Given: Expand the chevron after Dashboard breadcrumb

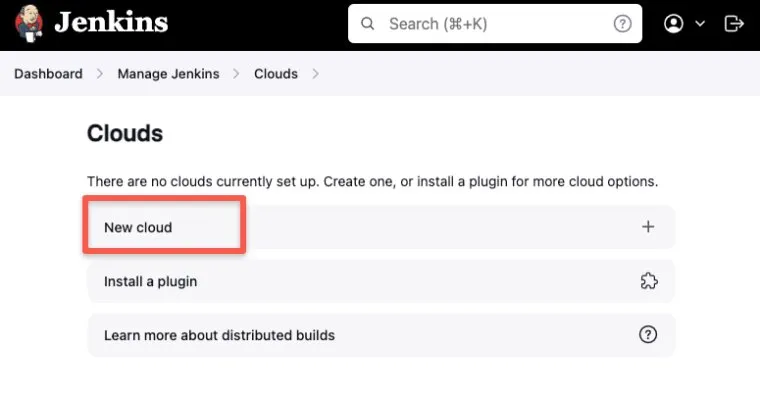Looking at the screenshot, I should [100, 74].
